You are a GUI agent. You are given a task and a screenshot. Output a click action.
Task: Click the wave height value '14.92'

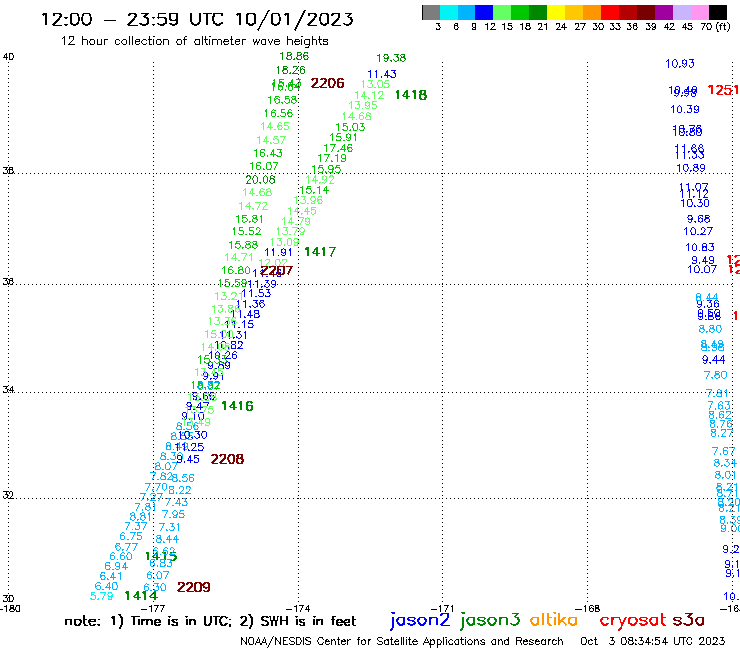pos(320,180)
